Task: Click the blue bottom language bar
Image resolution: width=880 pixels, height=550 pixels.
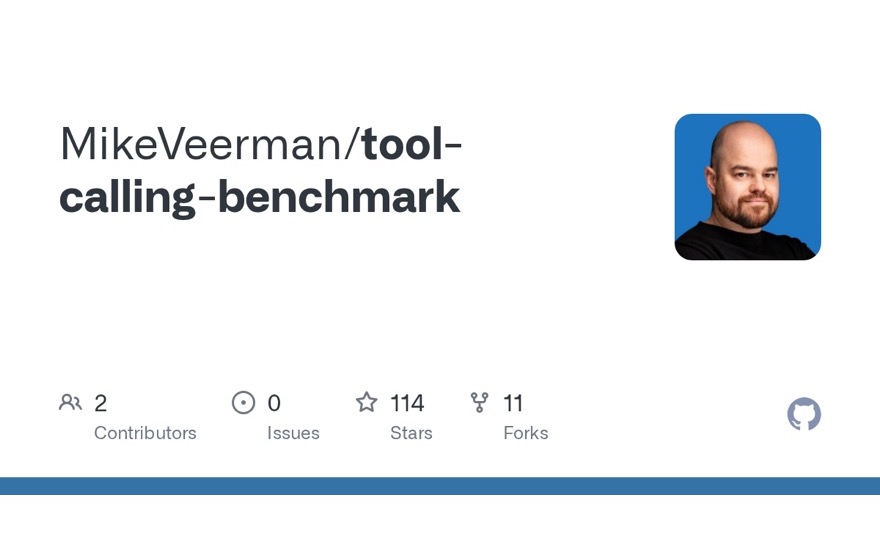Action: point(440,486)
